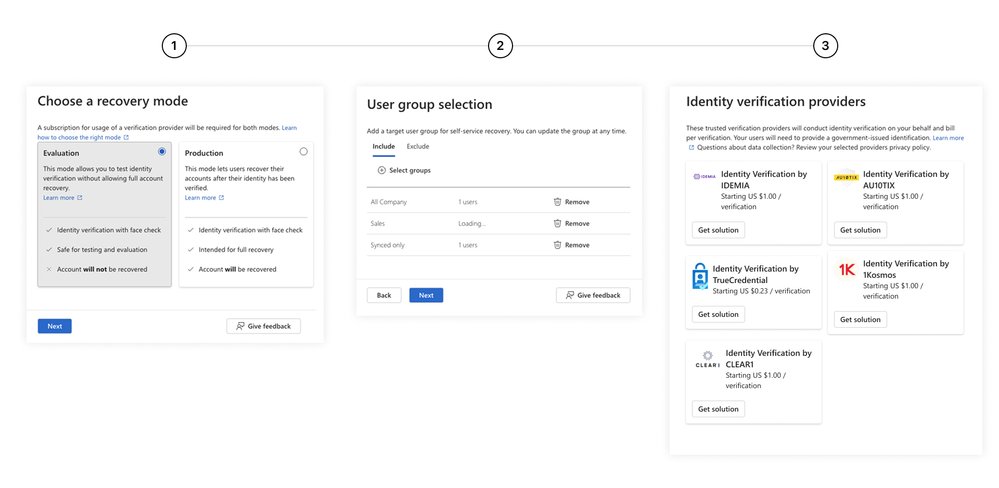The width and height of the screenshot is (999, 488).
Task: Click Get solution for TrueCredential
Action: (718, 314)
